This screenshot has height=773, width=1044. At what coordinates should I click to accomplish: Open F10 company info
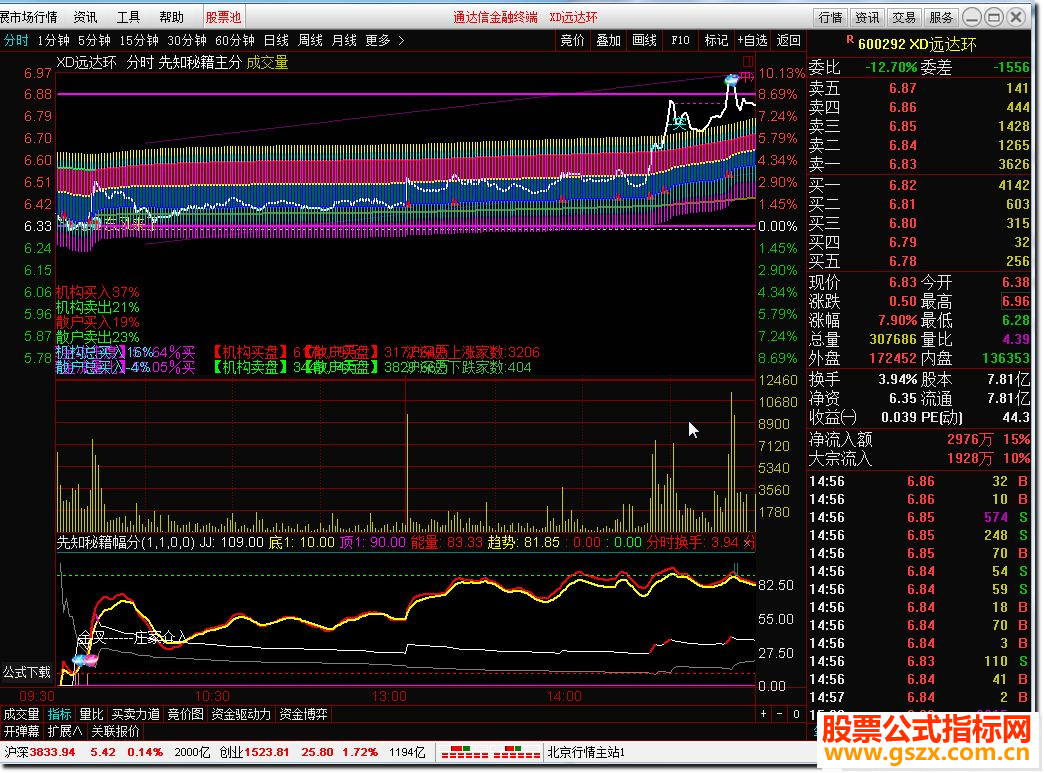click(x=680, y=41)
